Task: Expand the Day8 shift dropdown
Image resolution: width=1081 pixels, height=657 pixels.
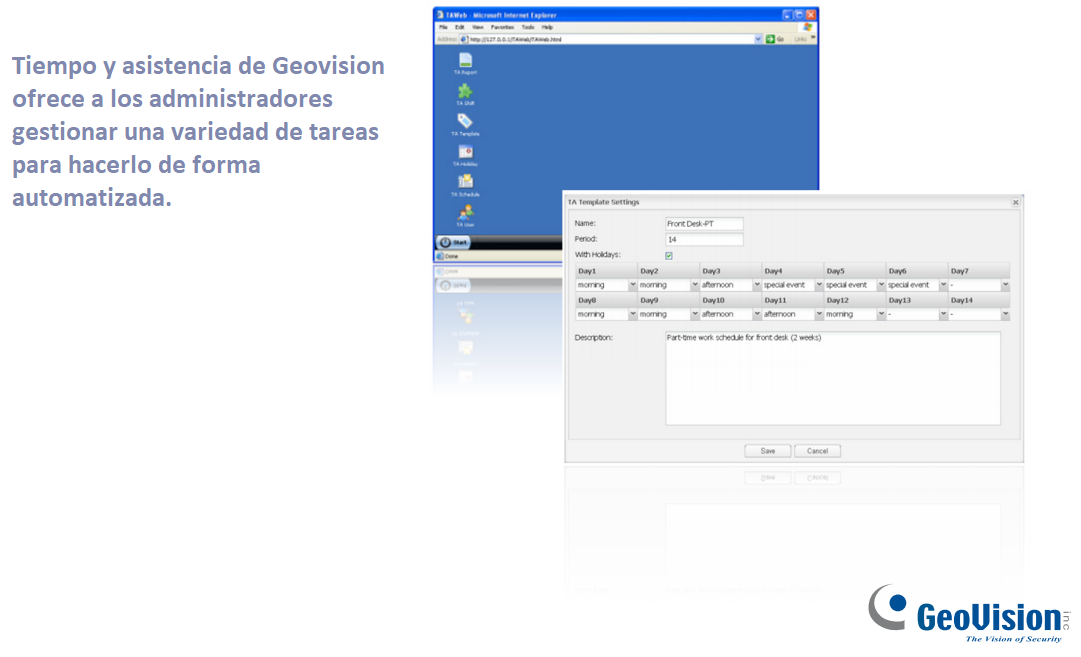Action: point(633,314)
